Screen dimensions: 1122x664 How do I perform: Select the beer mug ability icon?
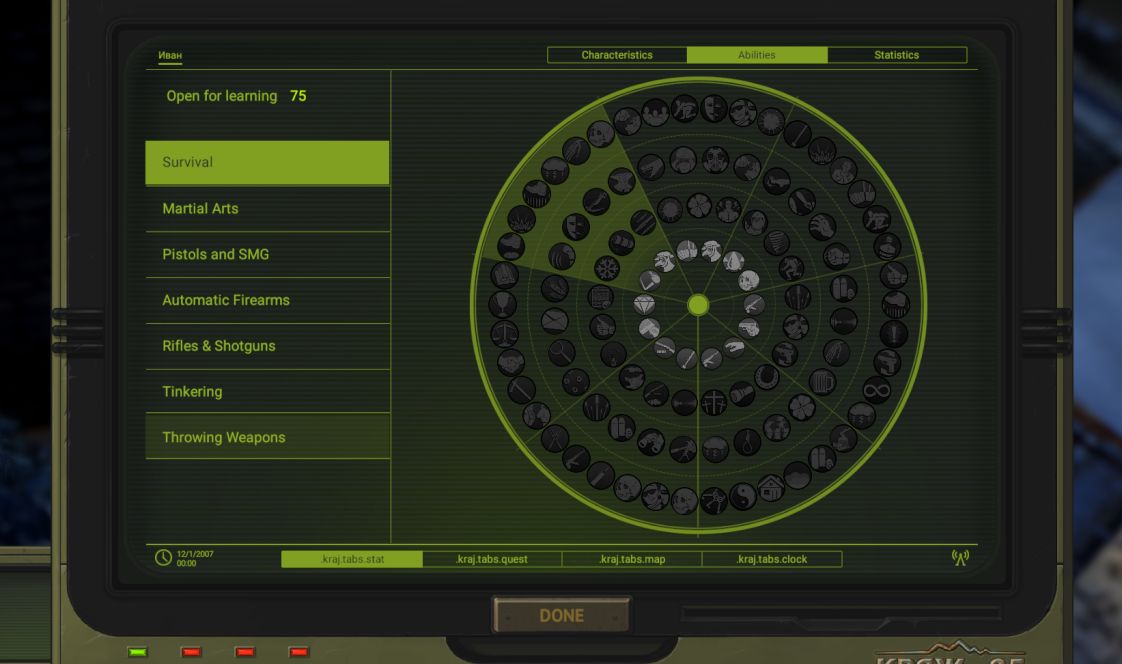[x=822, y=382]
